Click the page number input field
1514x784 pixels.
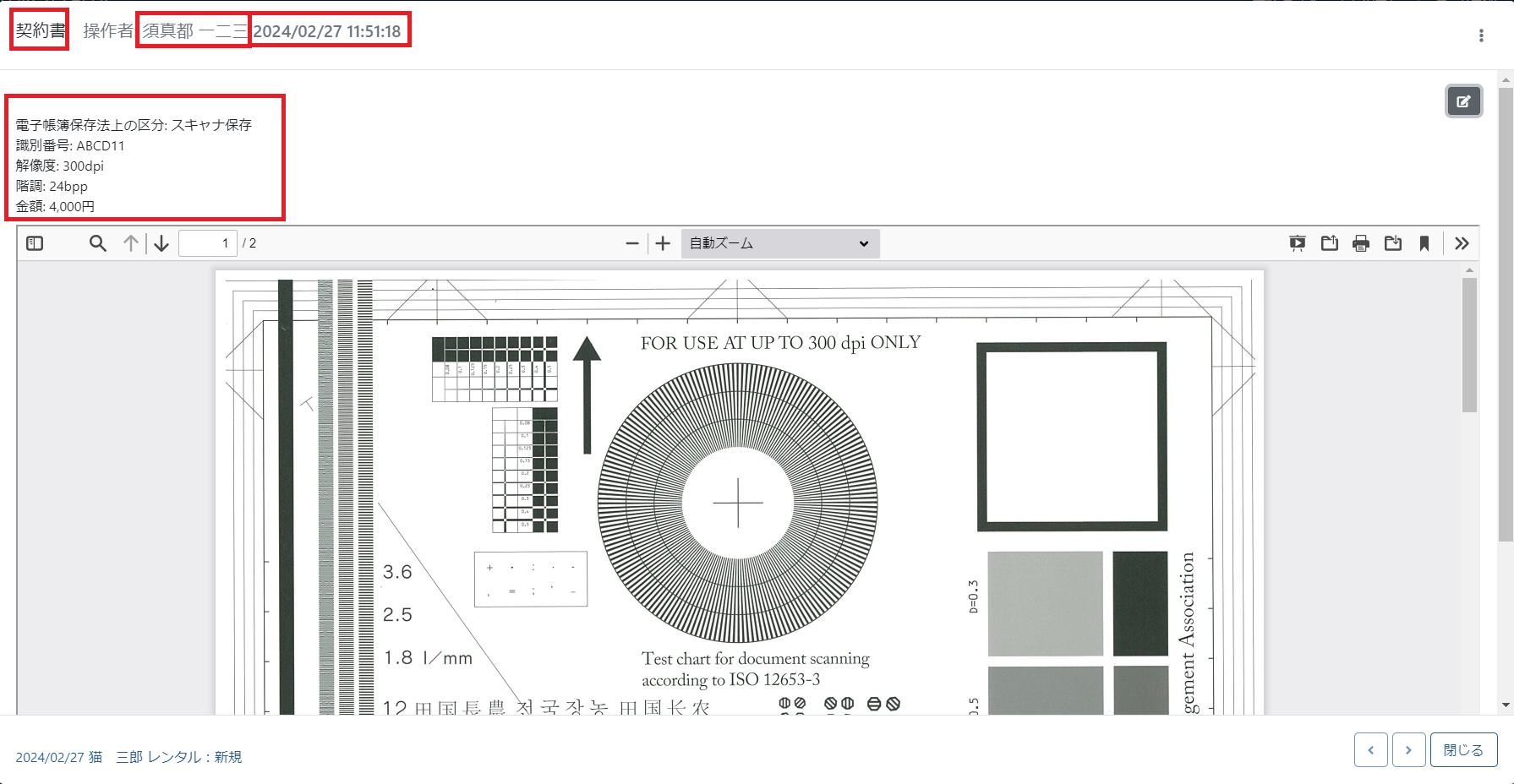[x=208, y=243]
